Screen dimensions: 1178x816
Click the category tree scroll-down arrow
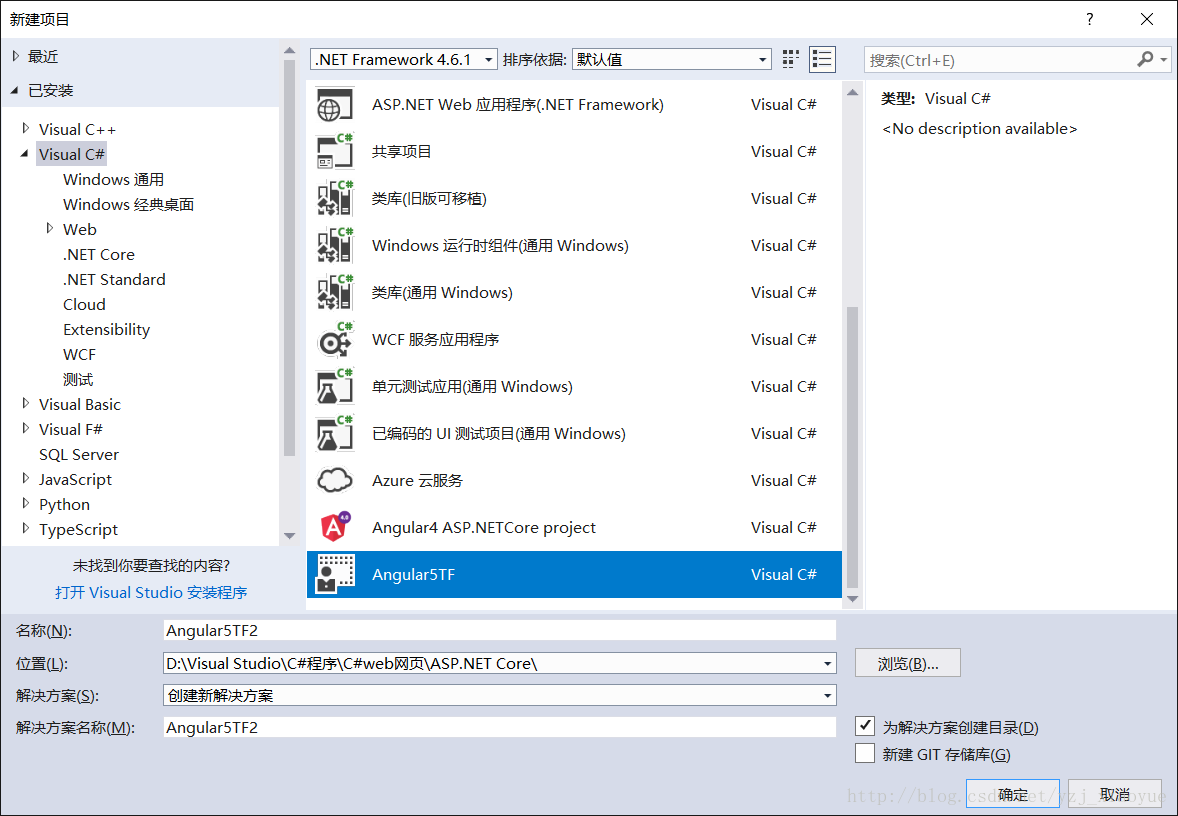coord(289,536)
